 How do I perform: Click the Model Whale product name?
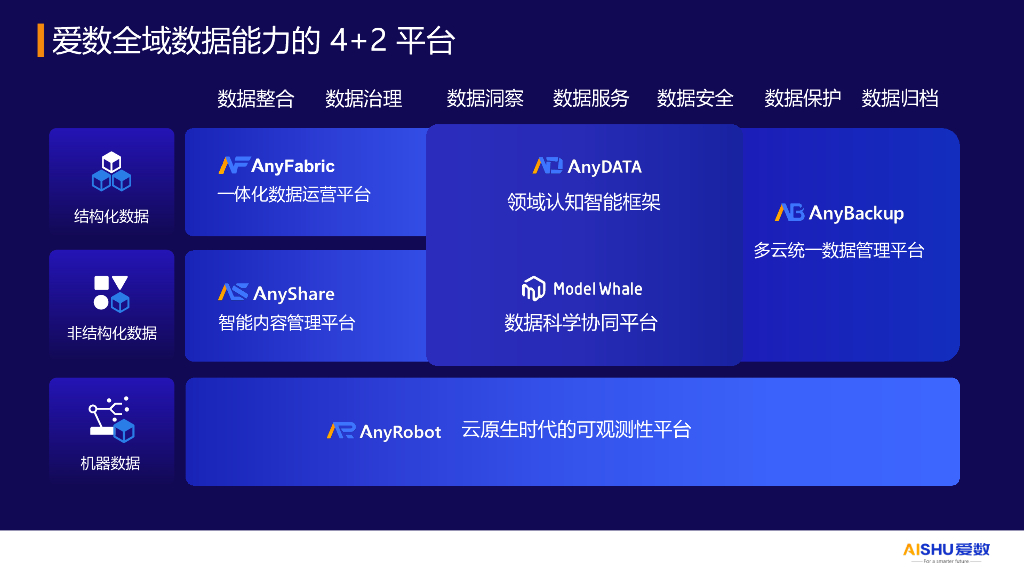point(598,289)
